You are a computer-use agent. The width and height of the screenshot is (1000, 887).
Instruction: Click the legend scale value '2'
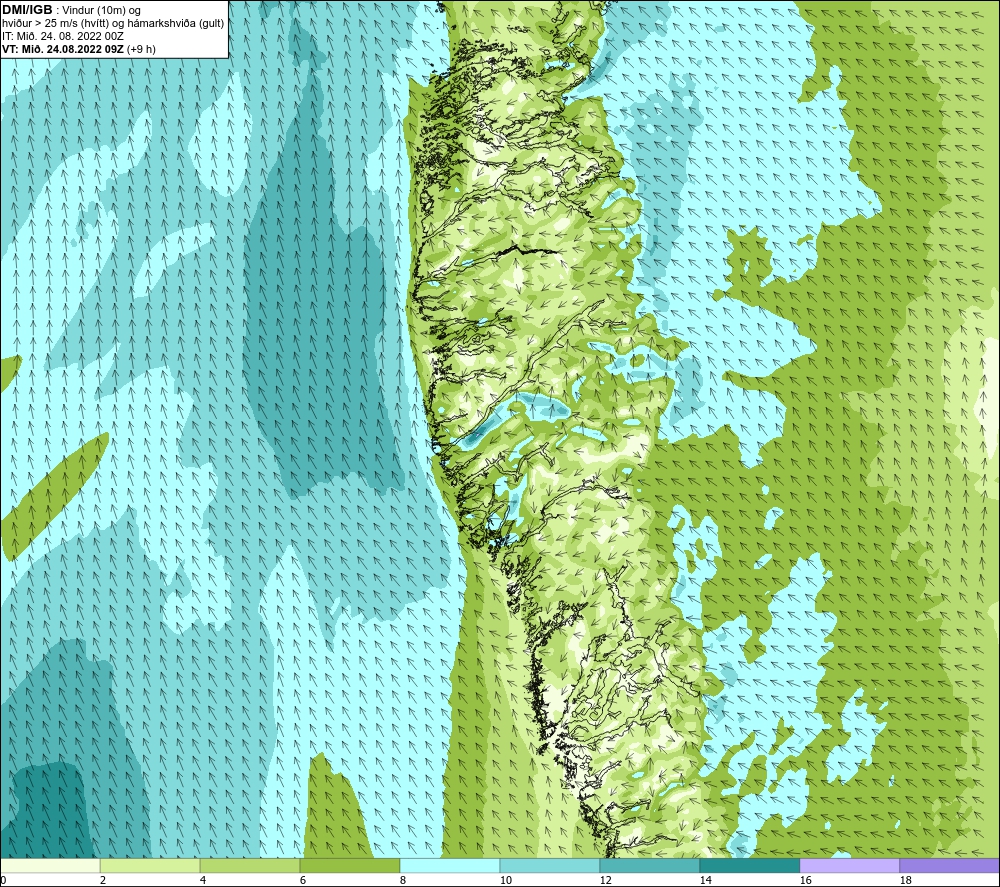[103, 880]
